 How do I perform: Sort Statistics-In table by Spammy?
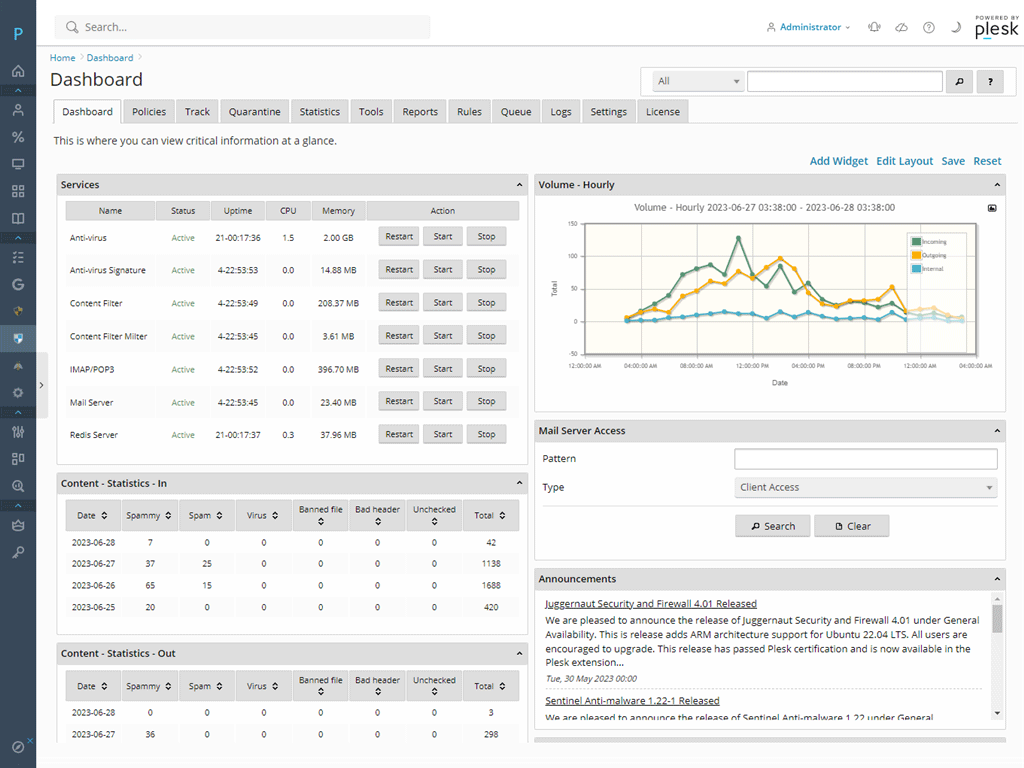pos(149,515)
